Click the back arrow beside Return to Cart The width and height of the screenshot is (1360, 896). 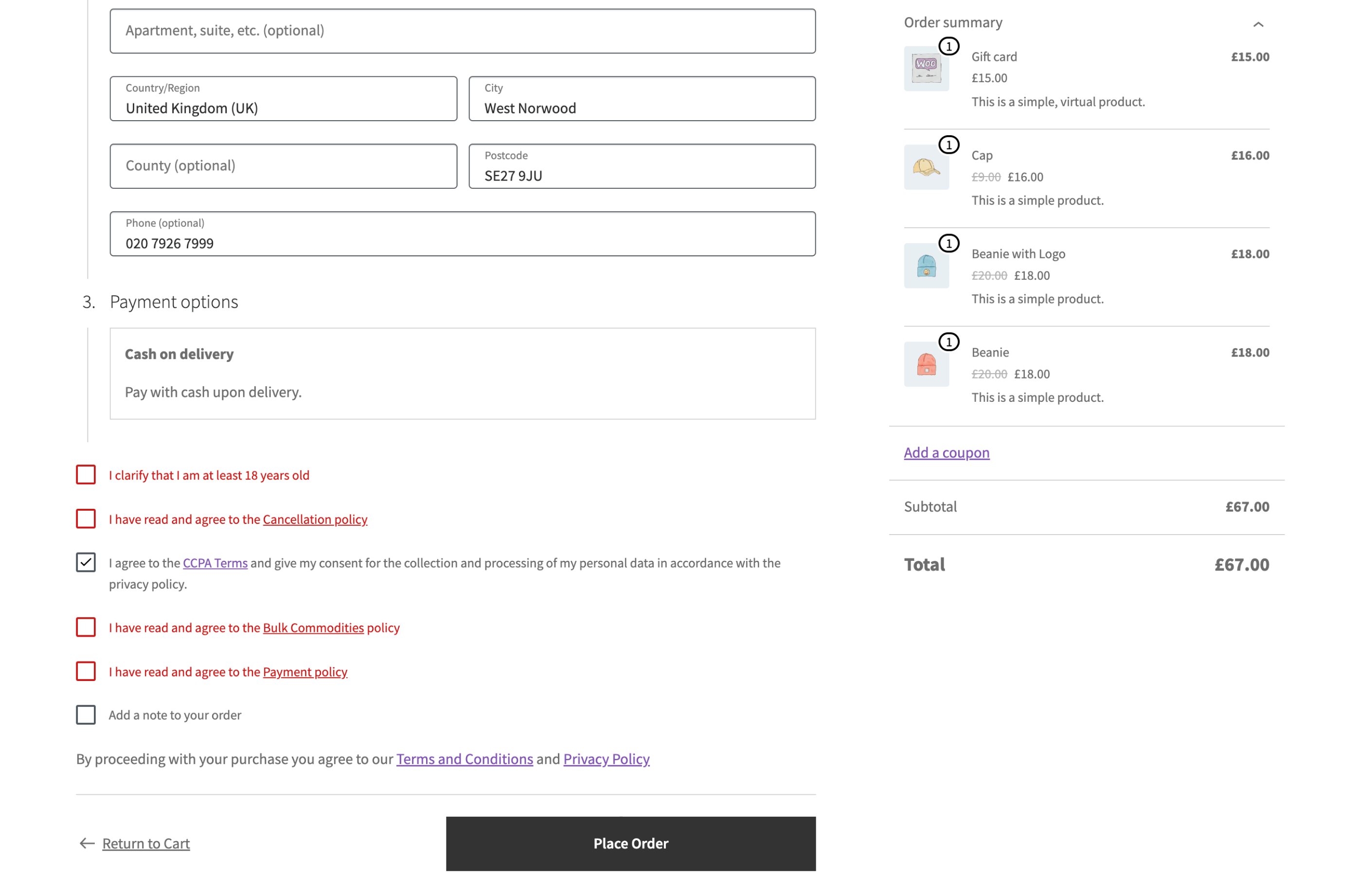click(85, 843)
